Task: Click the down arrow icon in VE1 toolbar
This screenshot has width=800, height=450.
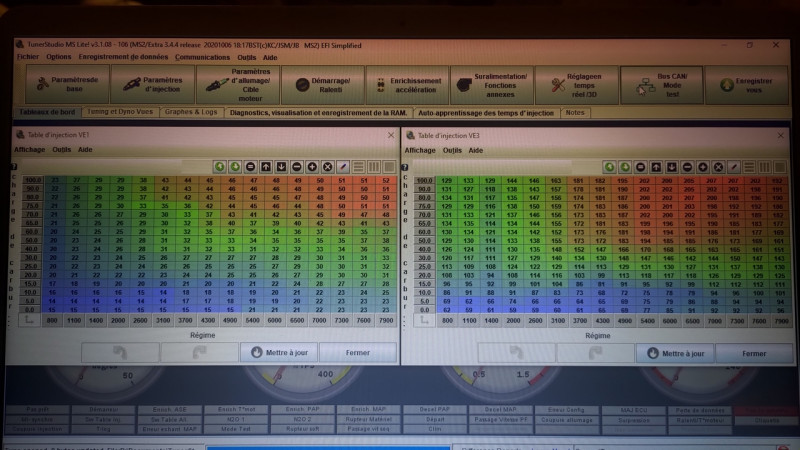Action: tap(280, 166)
